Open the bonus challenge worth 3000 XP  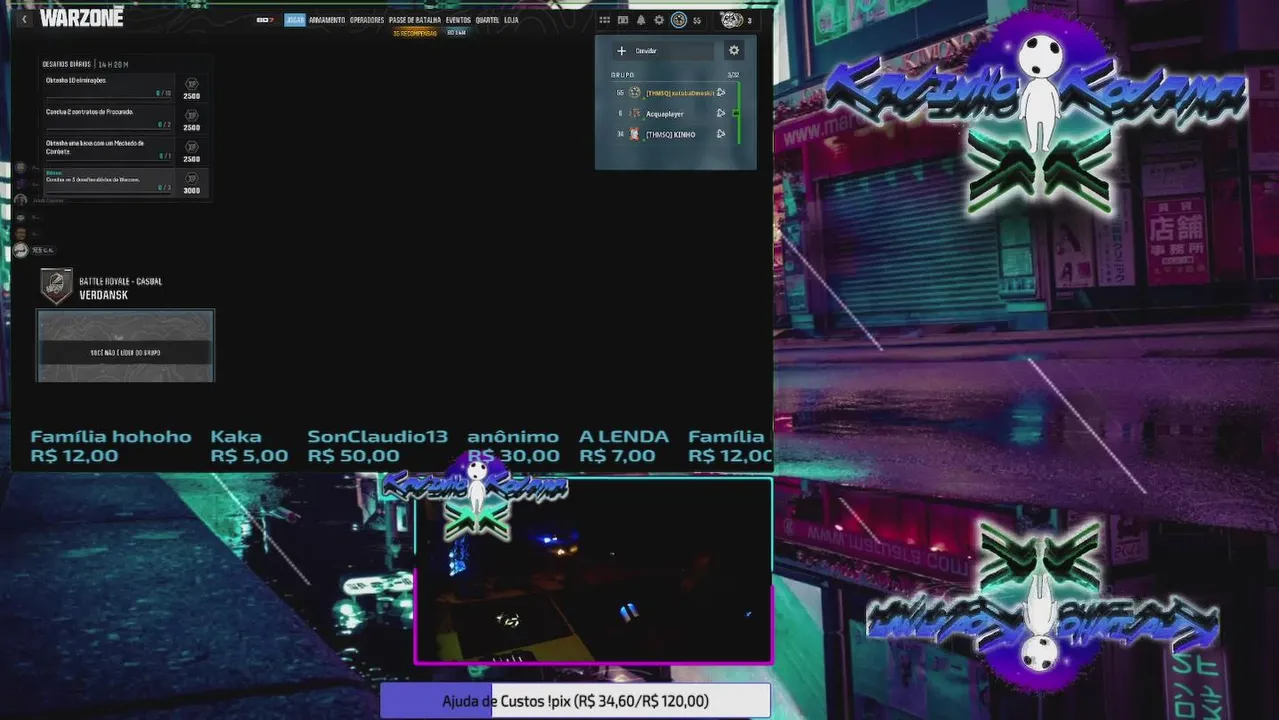tap(109, 181)
